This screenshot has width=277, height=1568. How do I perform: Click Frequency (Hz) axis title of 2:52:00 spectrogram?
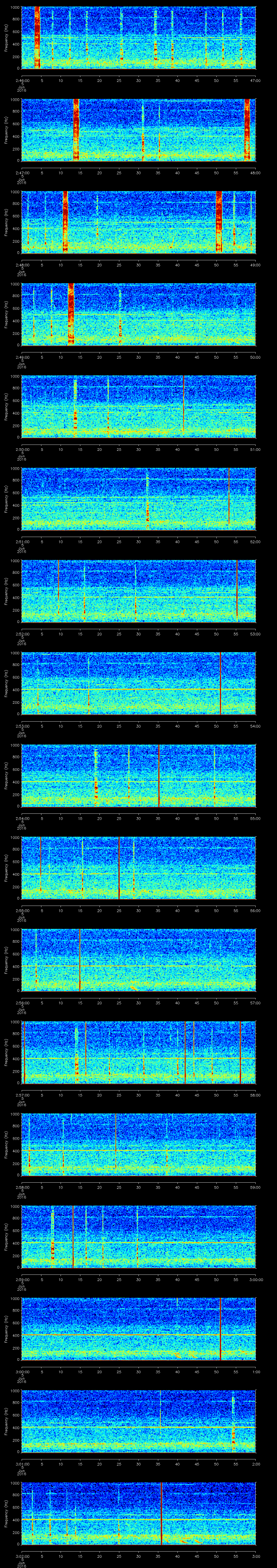pyautogui.click(x=6, y=591)
